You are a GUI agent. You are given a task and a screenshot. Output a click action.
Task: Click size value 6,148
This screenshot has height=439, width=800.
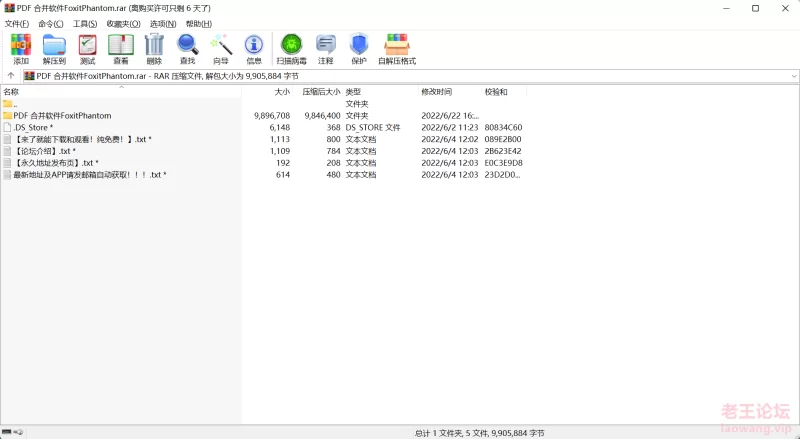pyautogui.click(x=280, y=127)
